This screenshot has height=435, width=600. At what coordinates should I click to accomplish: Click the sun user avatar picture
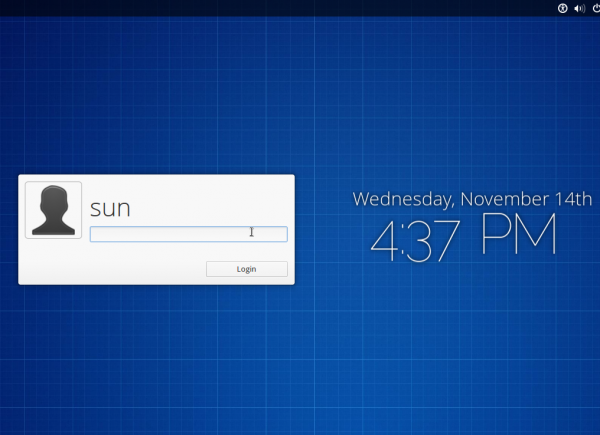tap(53, 210)
